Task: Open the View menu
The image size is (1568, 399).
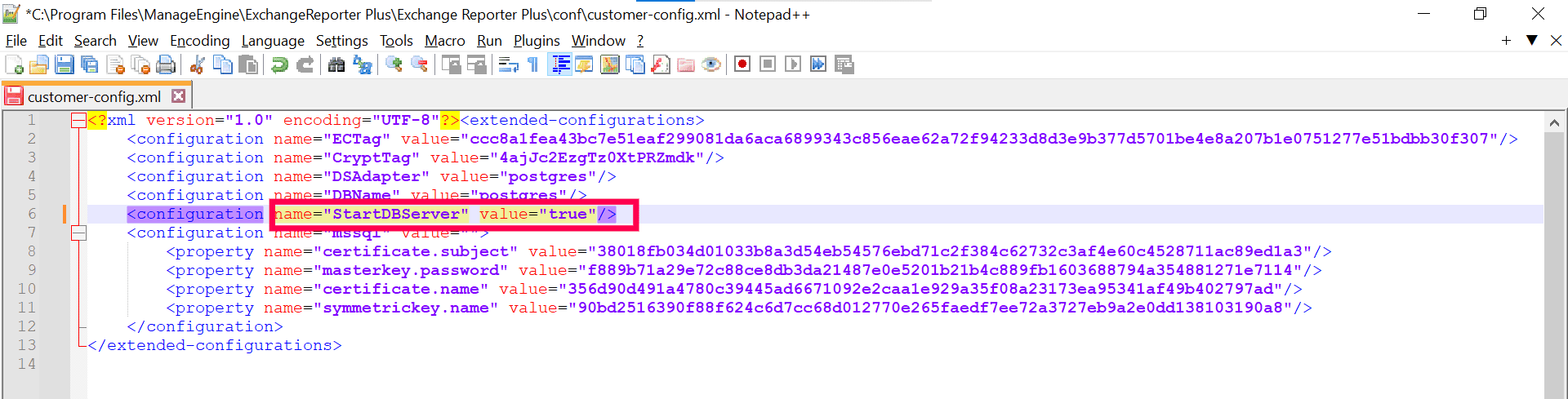Action: [143, 41]
